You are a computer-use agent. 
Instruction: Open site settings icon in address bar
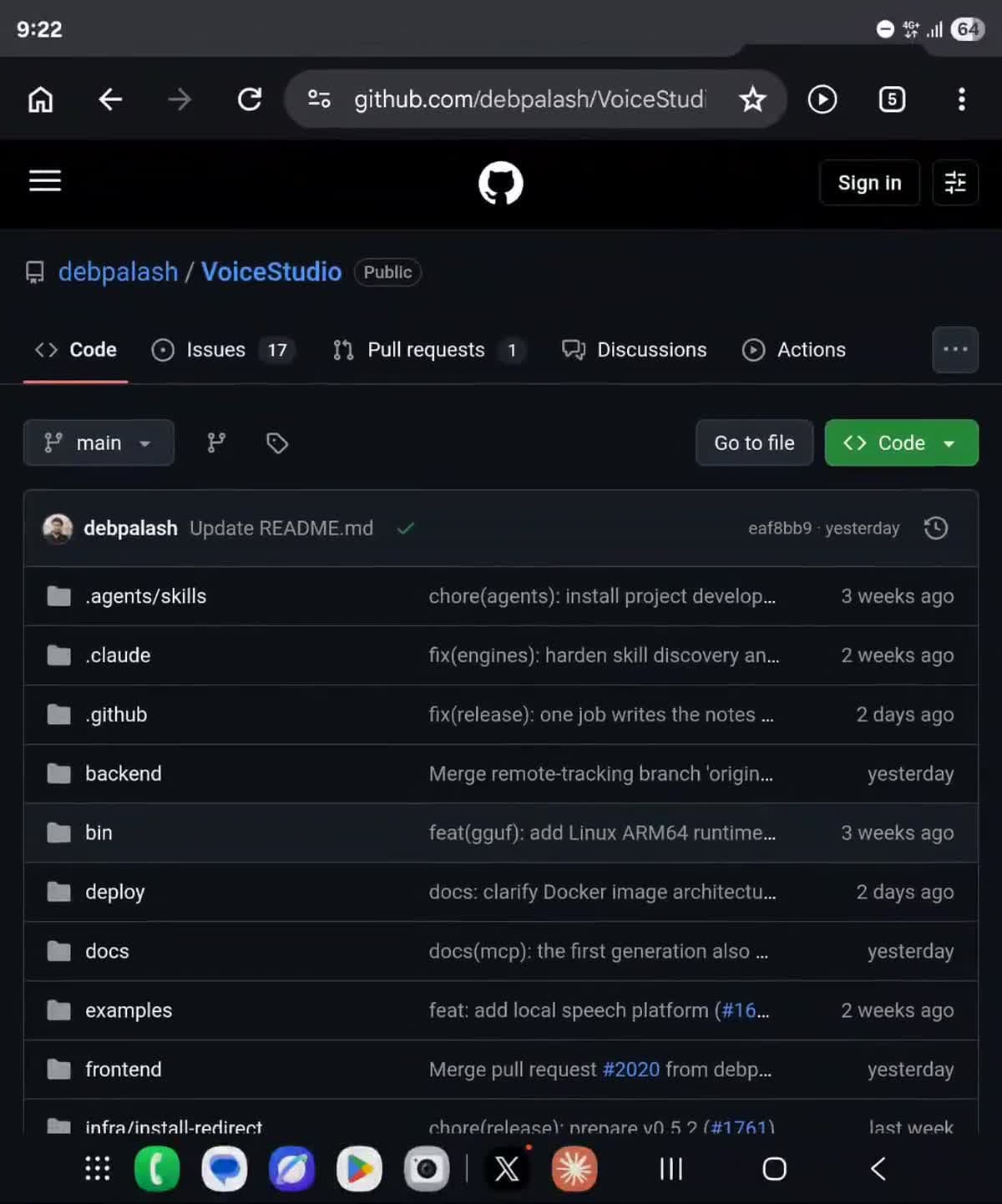pos(319,99)
